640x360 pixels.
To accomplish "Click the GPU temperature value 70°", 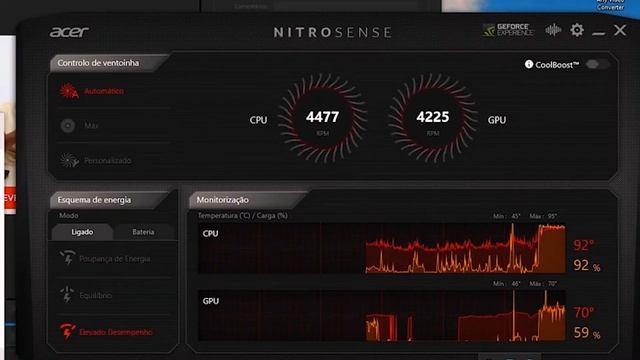I will pos(583,313).
